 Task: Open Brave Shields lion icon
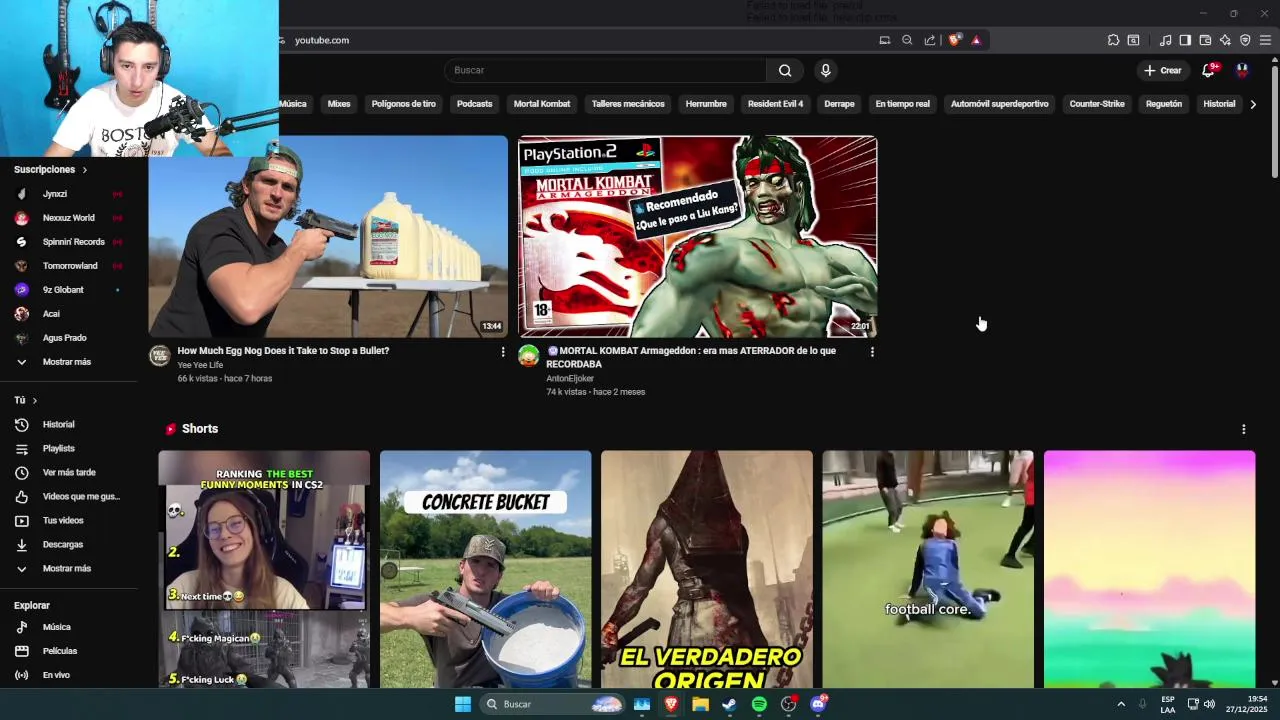point(955,40)
